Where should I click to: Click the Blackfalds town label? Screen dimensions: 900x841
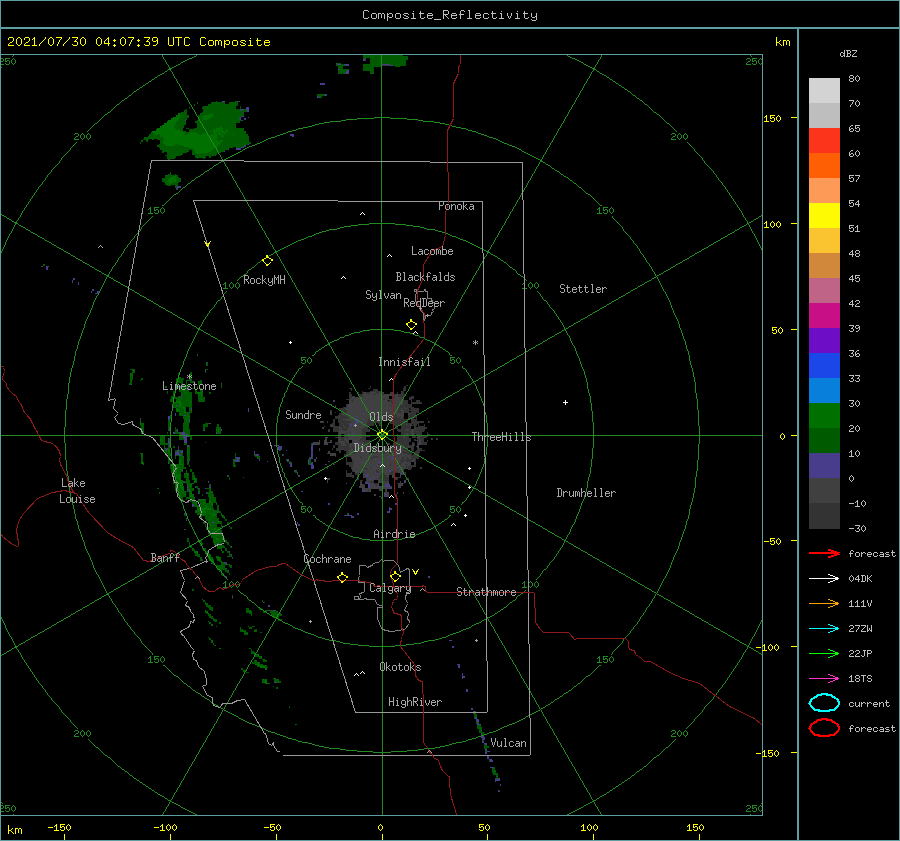(x=425, y=277)
